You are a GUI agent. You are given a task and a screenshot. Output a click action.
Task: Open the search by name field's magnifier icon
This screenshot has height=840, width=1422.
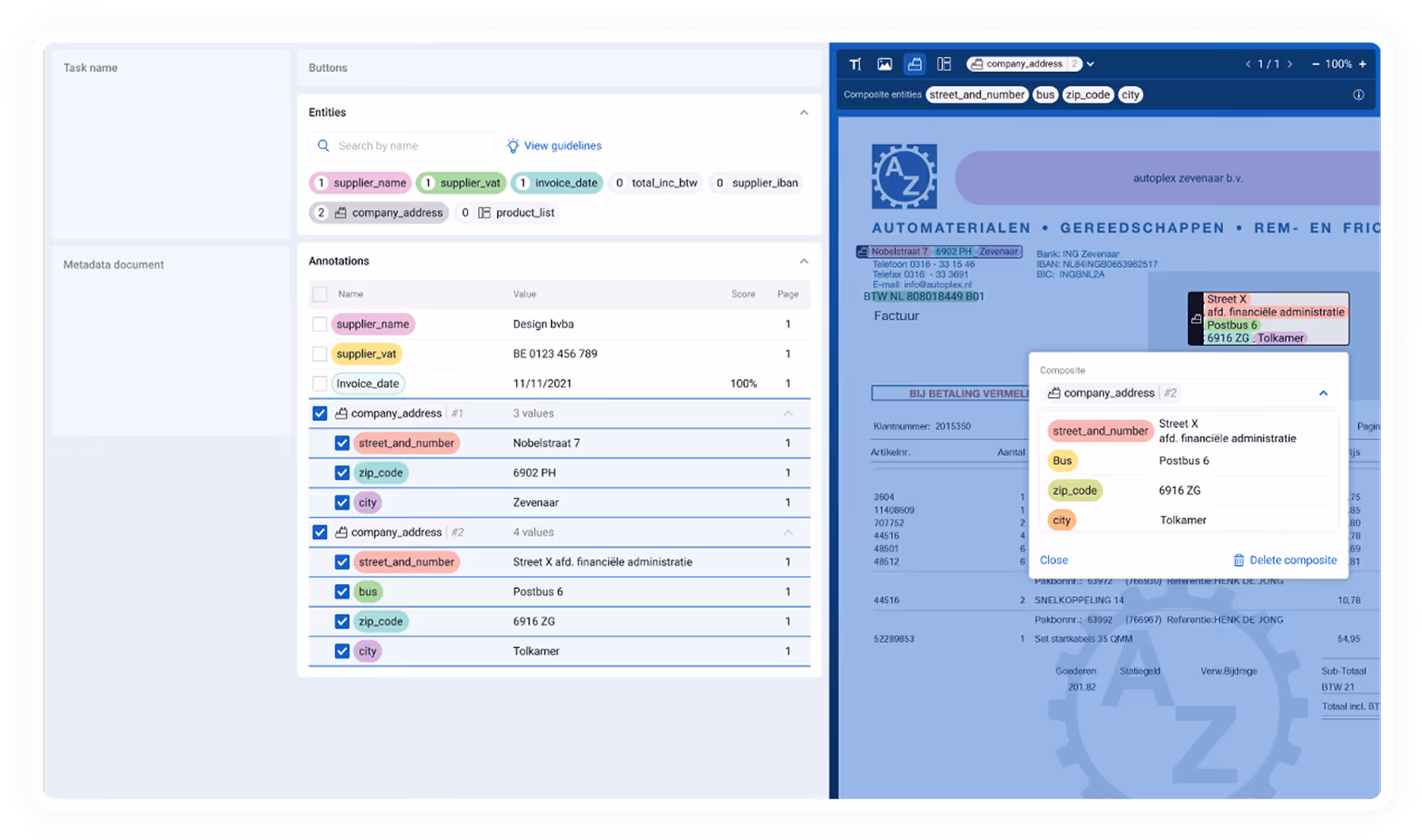click(x=323, y=145)
